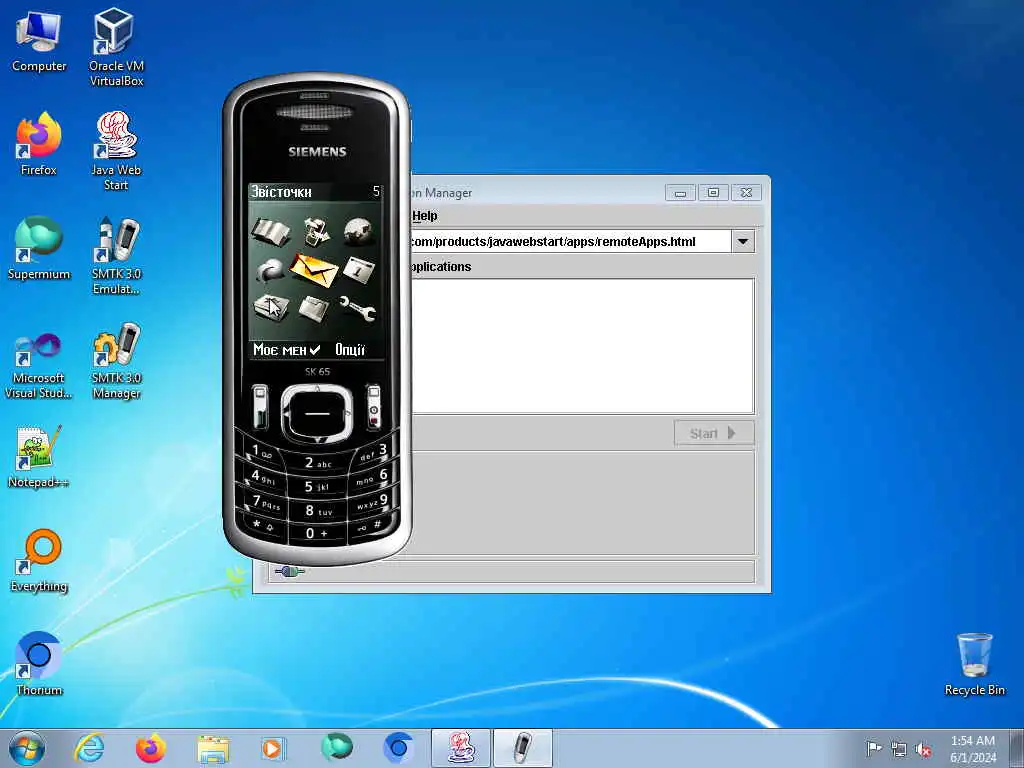
Task: Tap the 9 wxyz key on phone keypad
Action: (372, 503)
